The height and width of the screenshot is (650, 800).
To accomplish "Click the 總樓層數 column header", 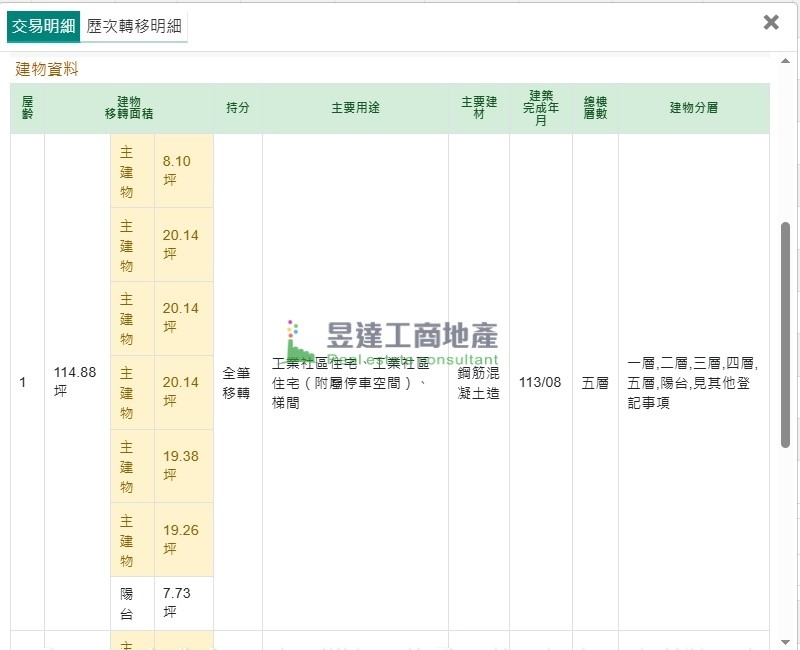I will (595, 108).
